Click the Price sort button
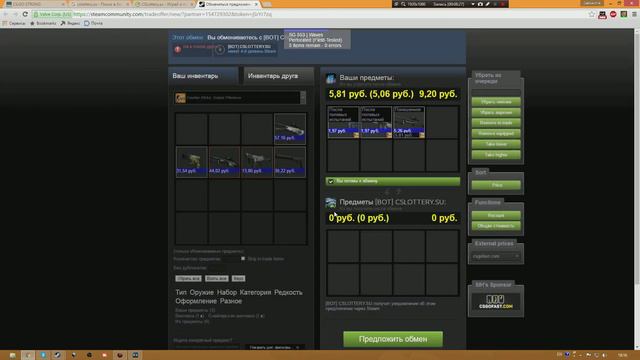 click(496, 185)
